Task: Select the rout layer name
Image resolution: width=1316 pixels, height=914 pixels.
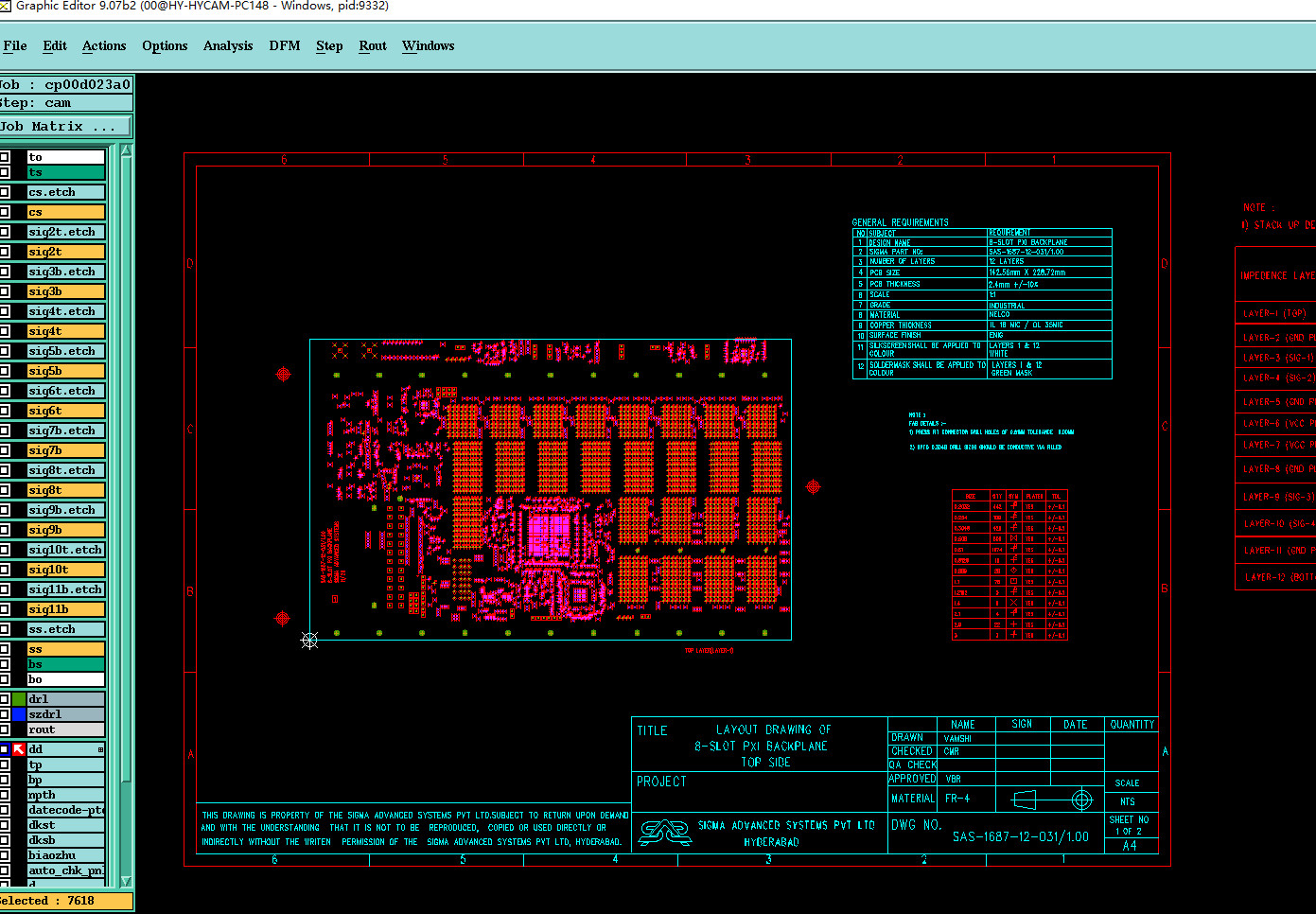Action: (x=66, y=729)
